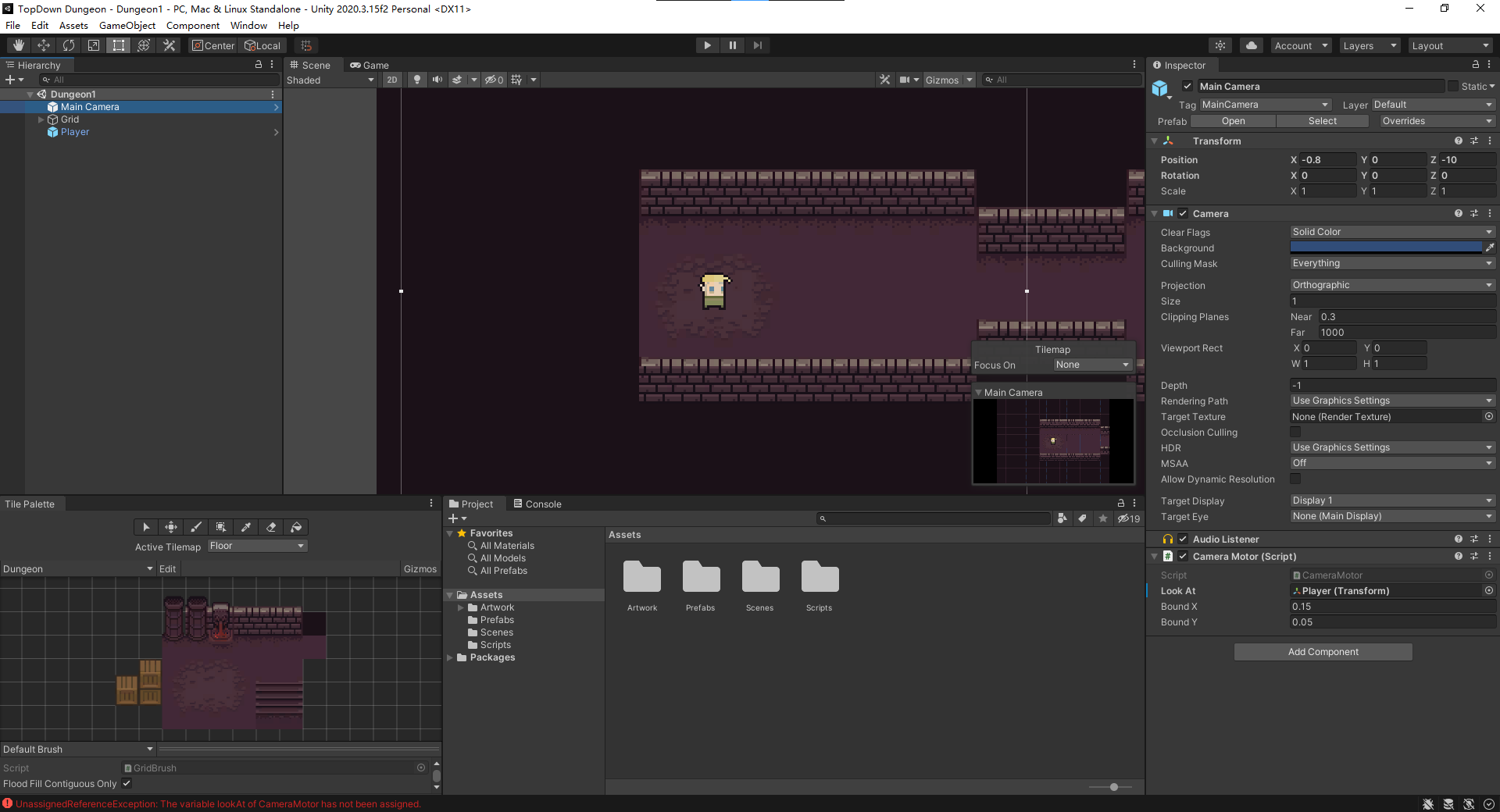Toggle 2D view mode in Scene
The image size is (1500, 812).
(x=392, y=80)
